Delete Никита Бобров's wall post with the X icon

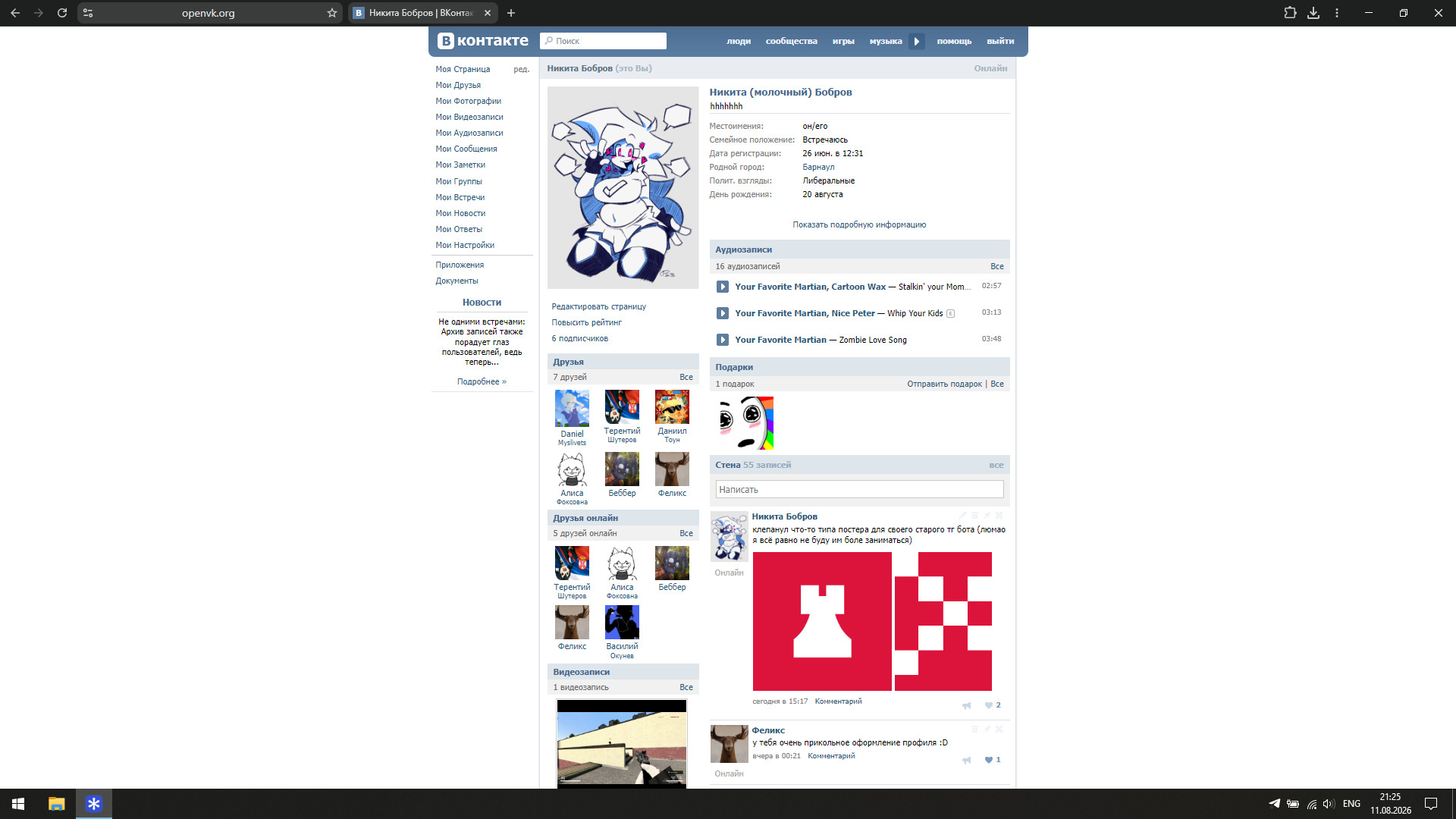[999, 516]
